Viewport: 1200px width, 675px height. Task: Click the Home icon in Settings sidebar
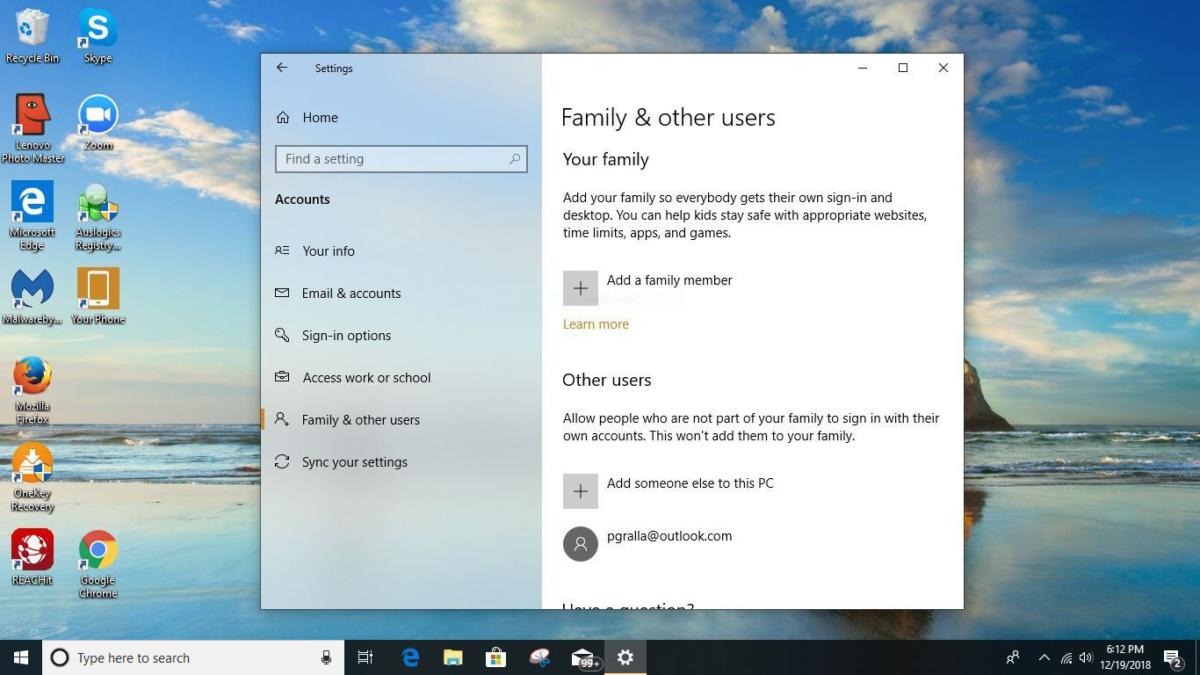coord(283,117)
